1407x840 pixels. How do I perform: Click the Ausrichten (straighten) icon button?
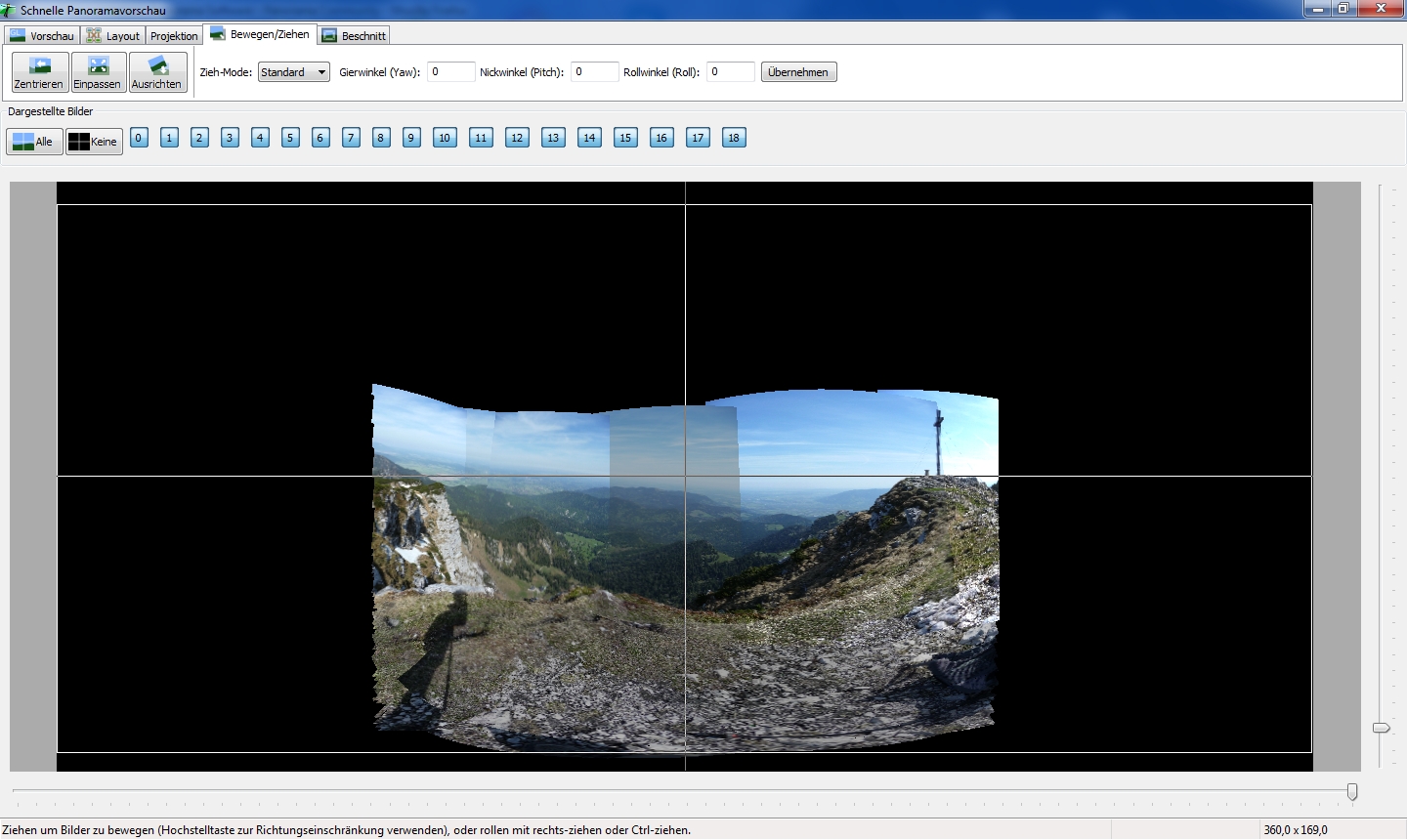(x=157, y=72)
